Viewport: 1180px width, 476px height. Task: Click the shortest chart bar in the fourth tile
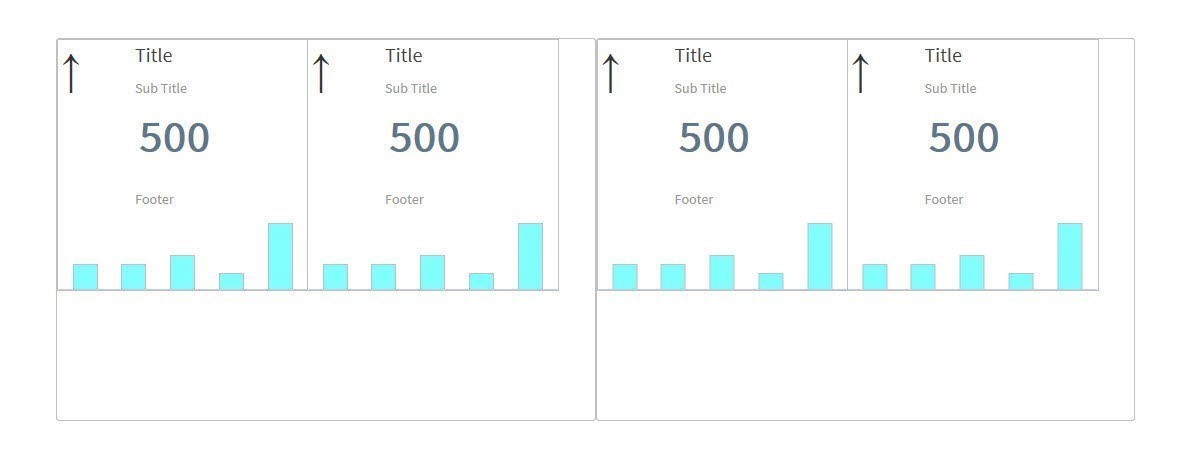tap(1020, 281)
